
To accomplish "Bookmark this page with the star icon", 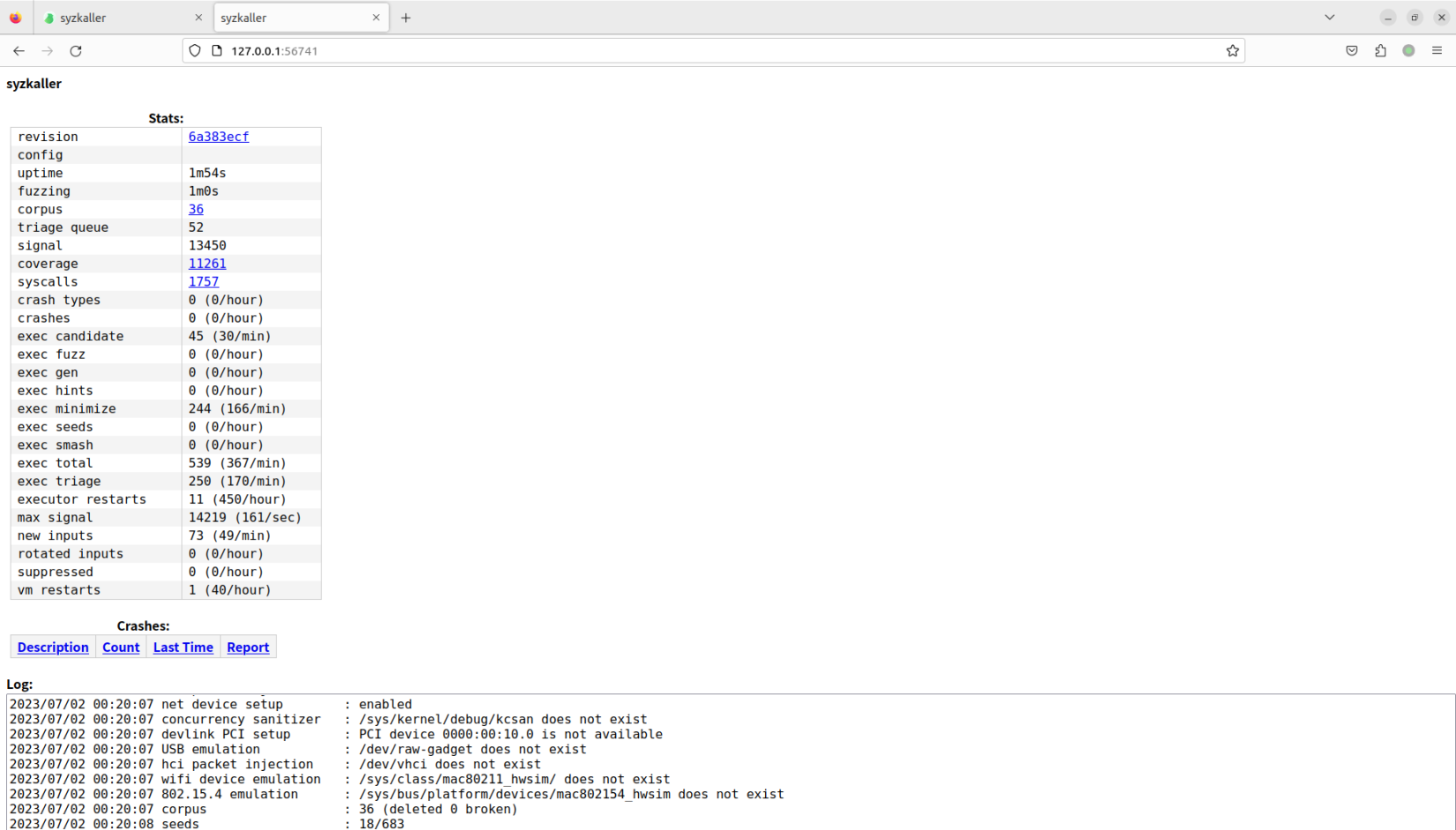I will (1233, 51).
